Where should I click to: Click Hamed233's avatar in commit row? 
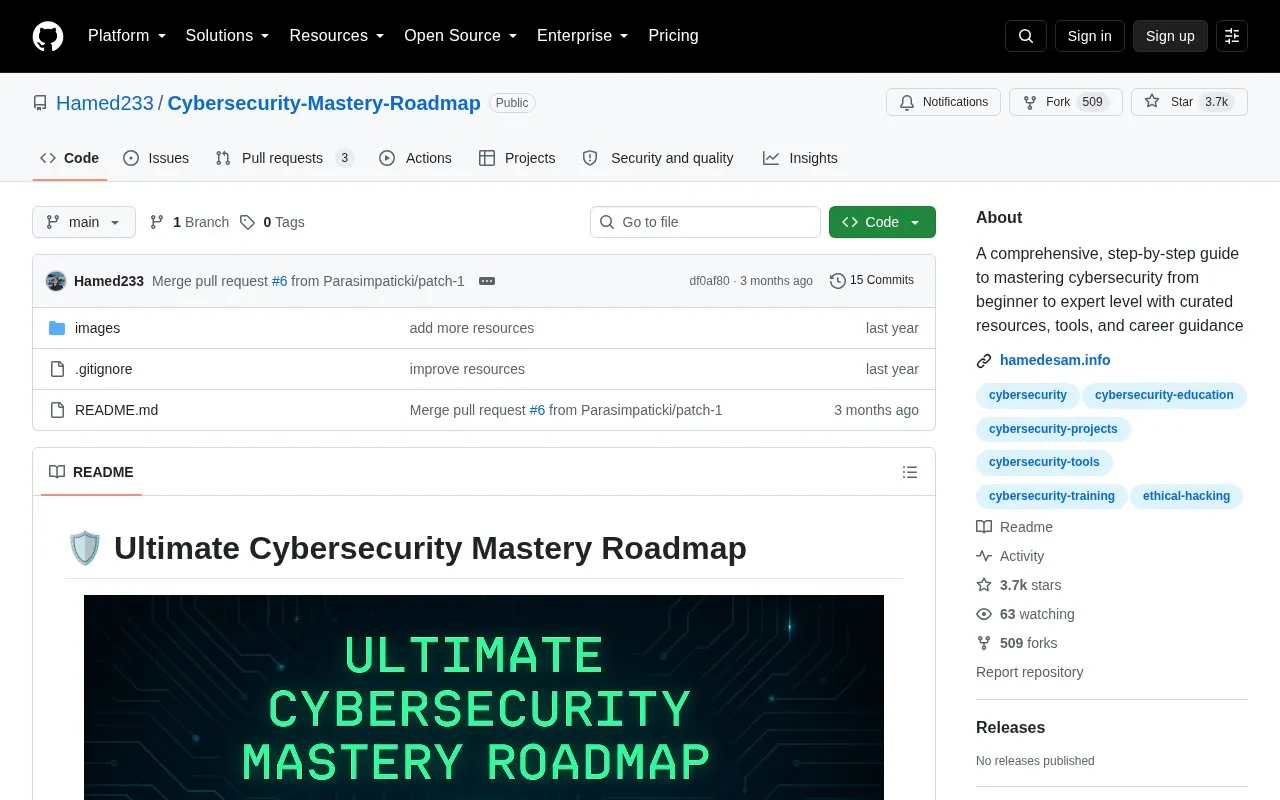56,281
